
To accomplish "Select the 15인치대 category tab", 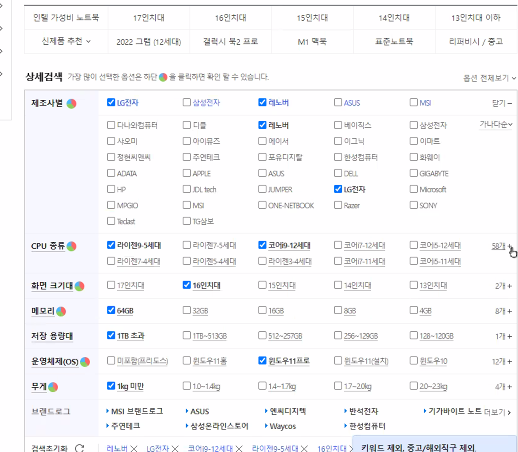I will click(312, 18).
